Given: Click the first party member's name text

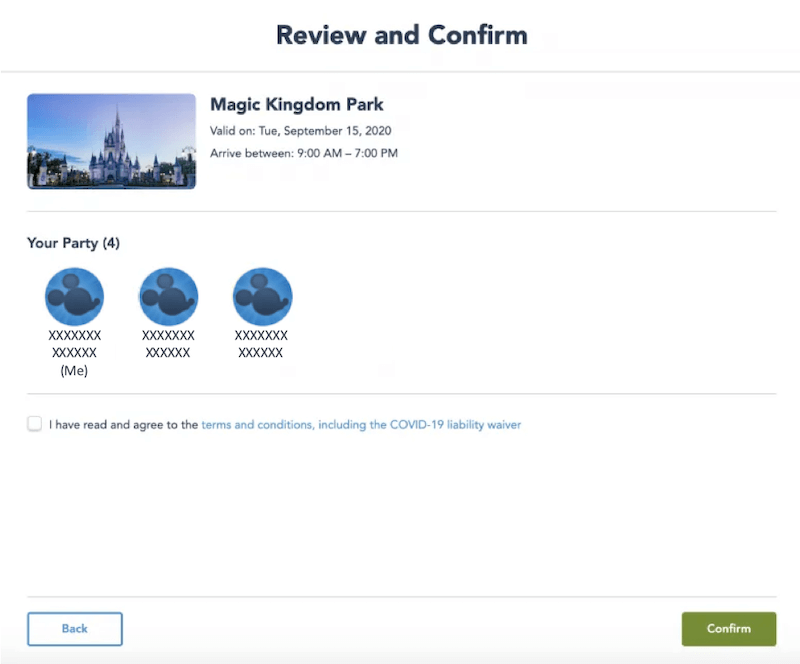Looking at the screenshot, I should point(74,344).
